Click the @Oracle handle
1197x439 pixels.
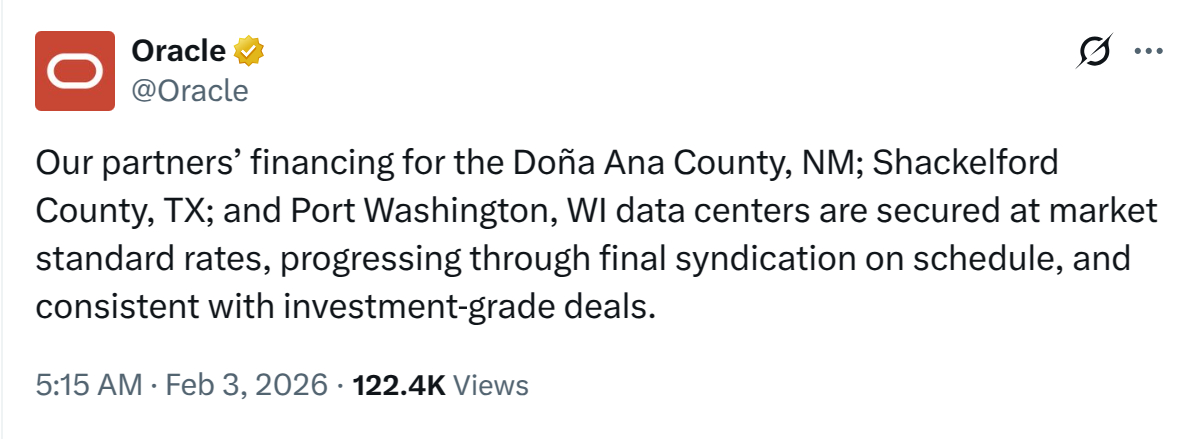(189, 90)
